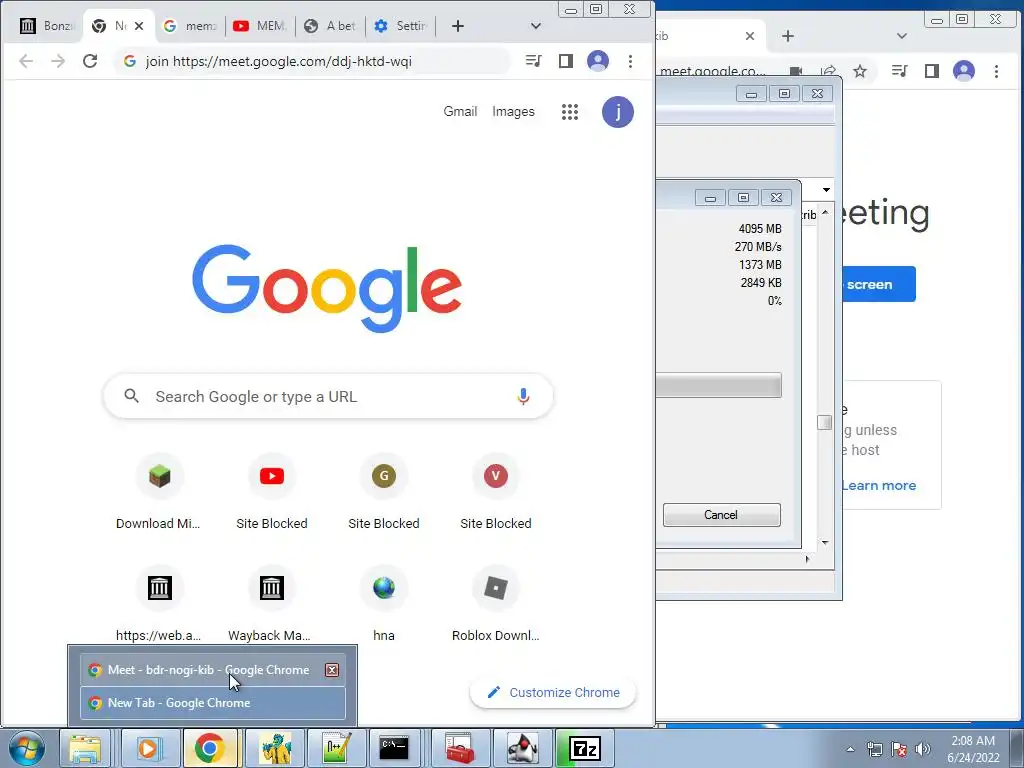Click the forward arrow in the front Chrome window
This screenshot has width=1024, height=768.
click(x=58, y=61)
